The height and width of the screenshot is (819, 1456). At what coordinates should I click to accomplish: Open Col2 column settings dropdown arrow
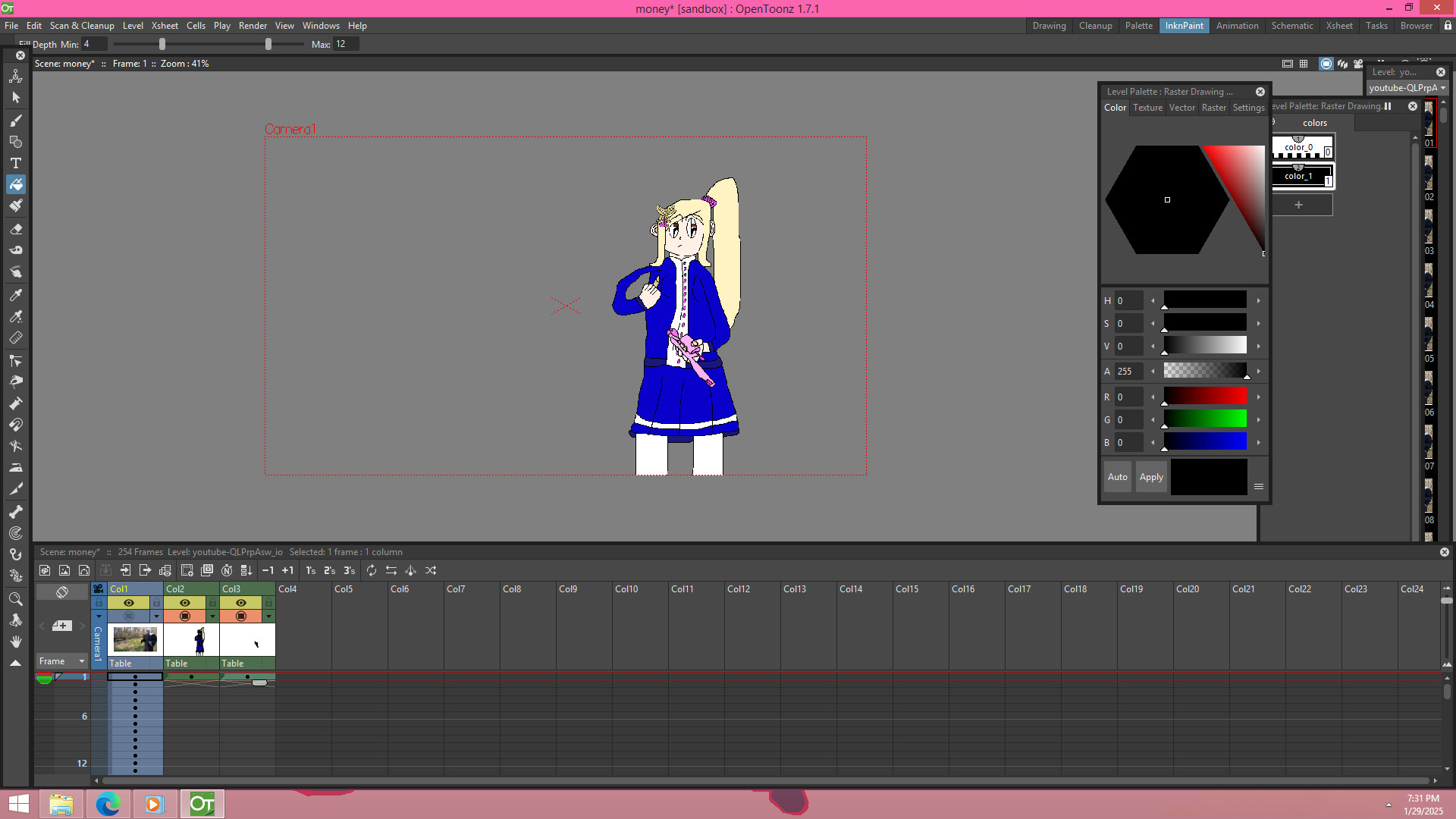(x=212, y=617)
